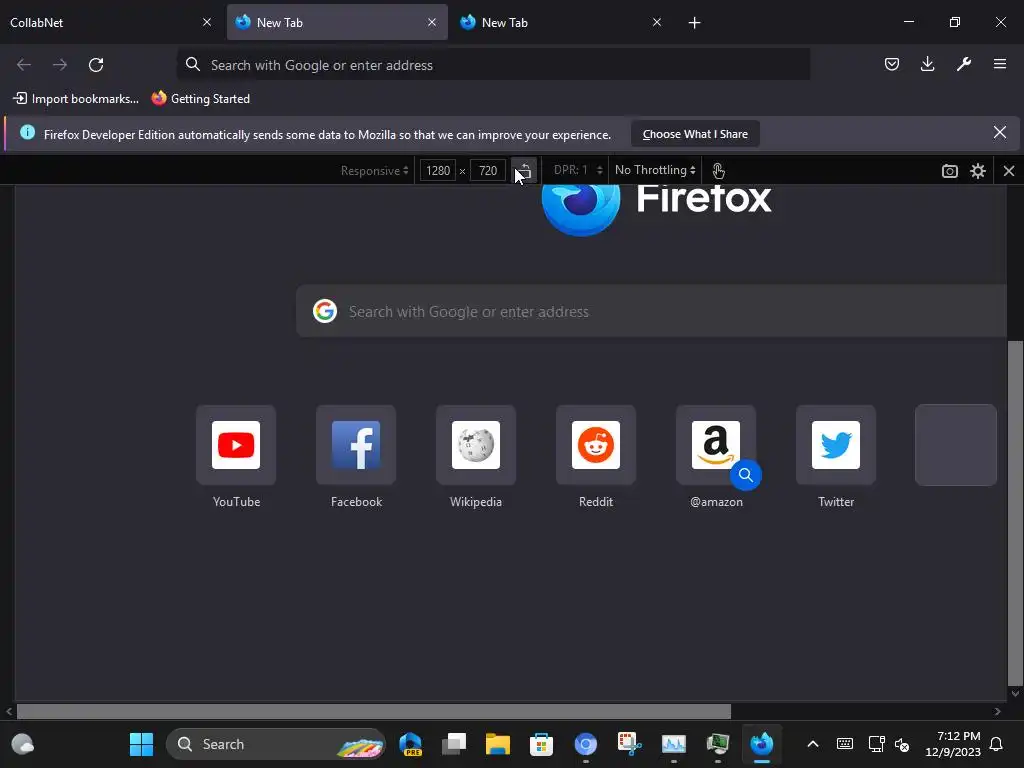Screen dimensions: 1024x768
Task: Click scroll left arrow on horizontal scrollbar
Action: pos(8,711)
